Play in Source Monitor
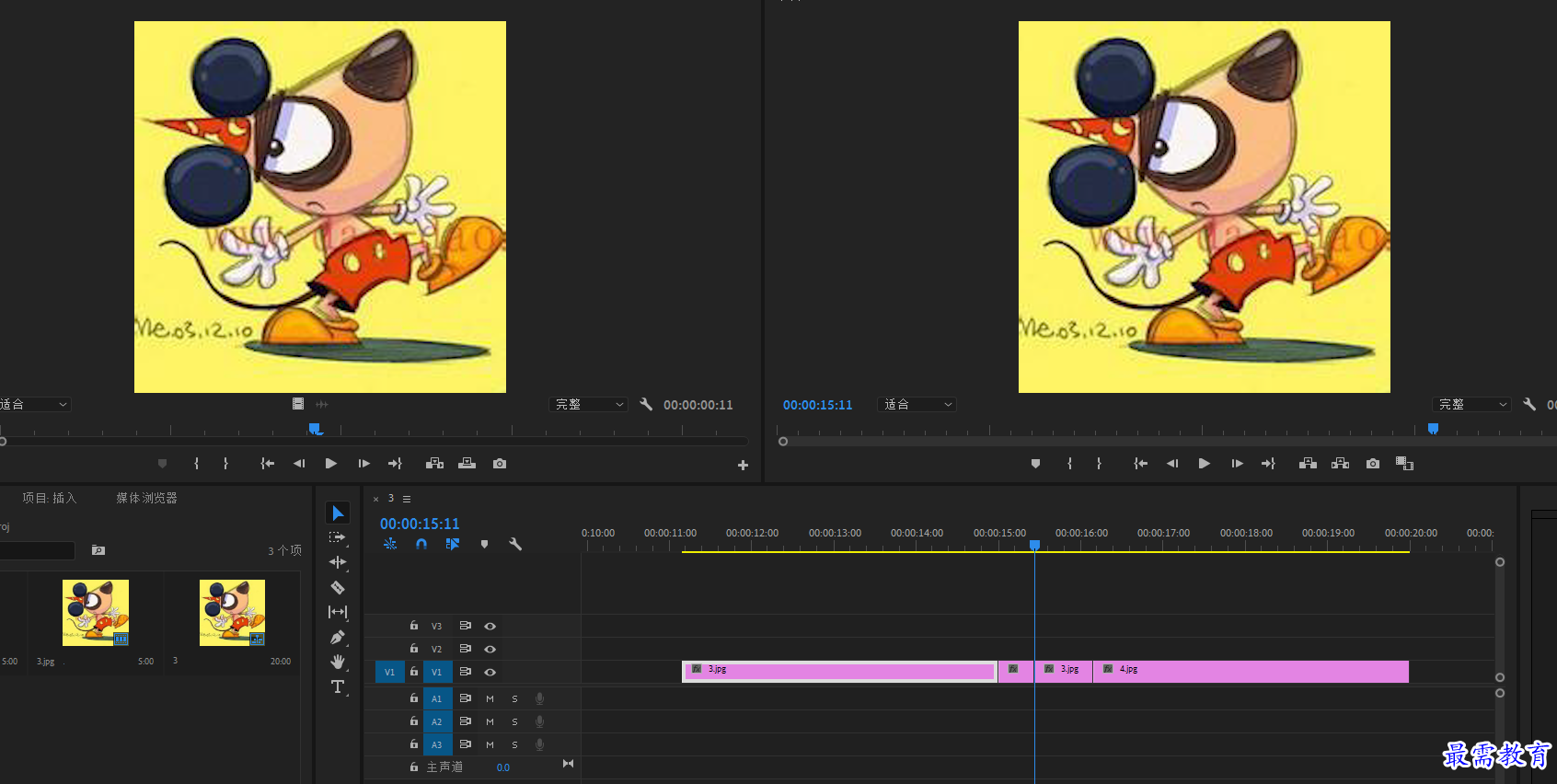Screen dimensions: 1557x784 [x=331, y=464]
